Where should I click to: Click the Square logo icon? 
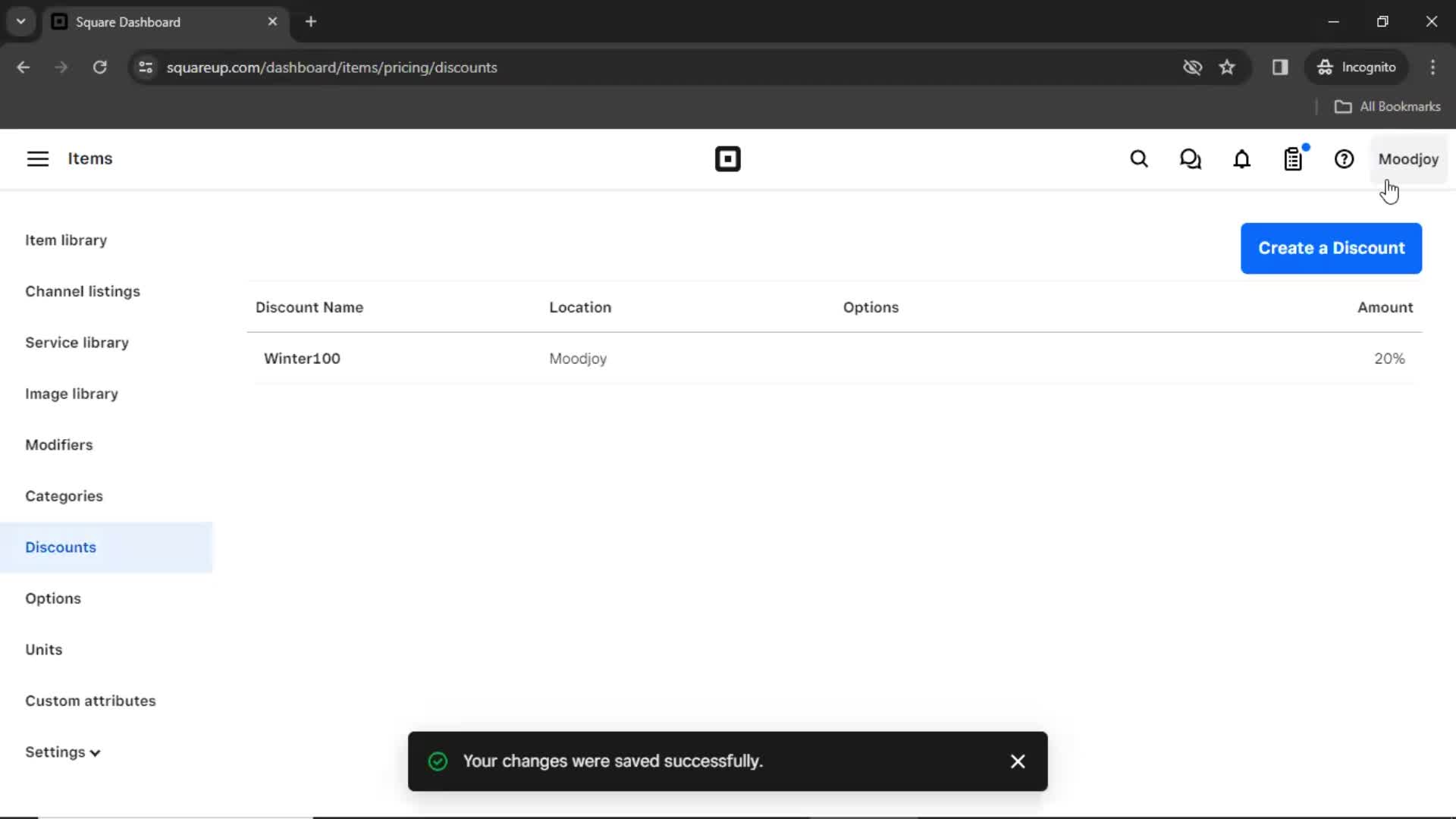click(727, 159)
